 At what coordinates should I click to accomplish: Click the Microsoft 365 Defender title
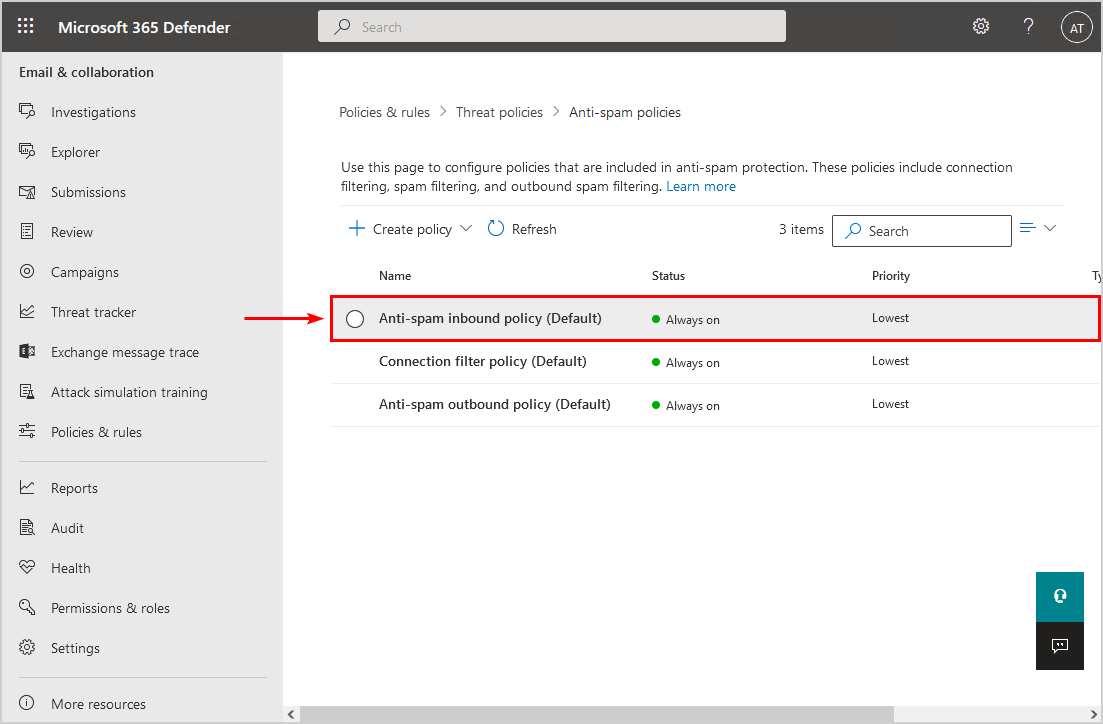[x=144, y=27]
